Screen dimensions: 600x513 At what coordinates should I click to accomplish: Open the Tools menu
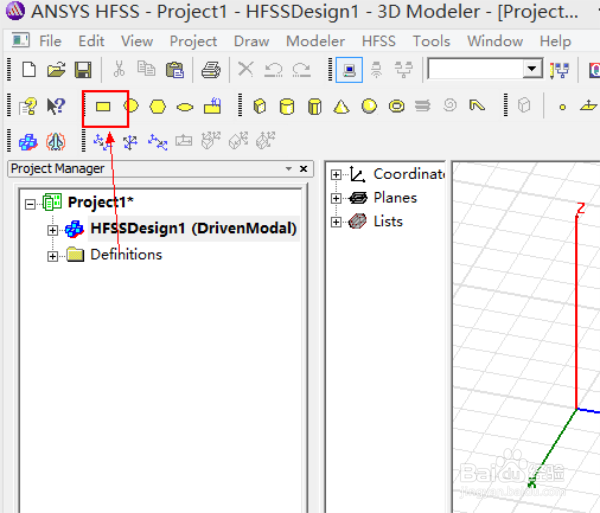[x=431, y=41]
